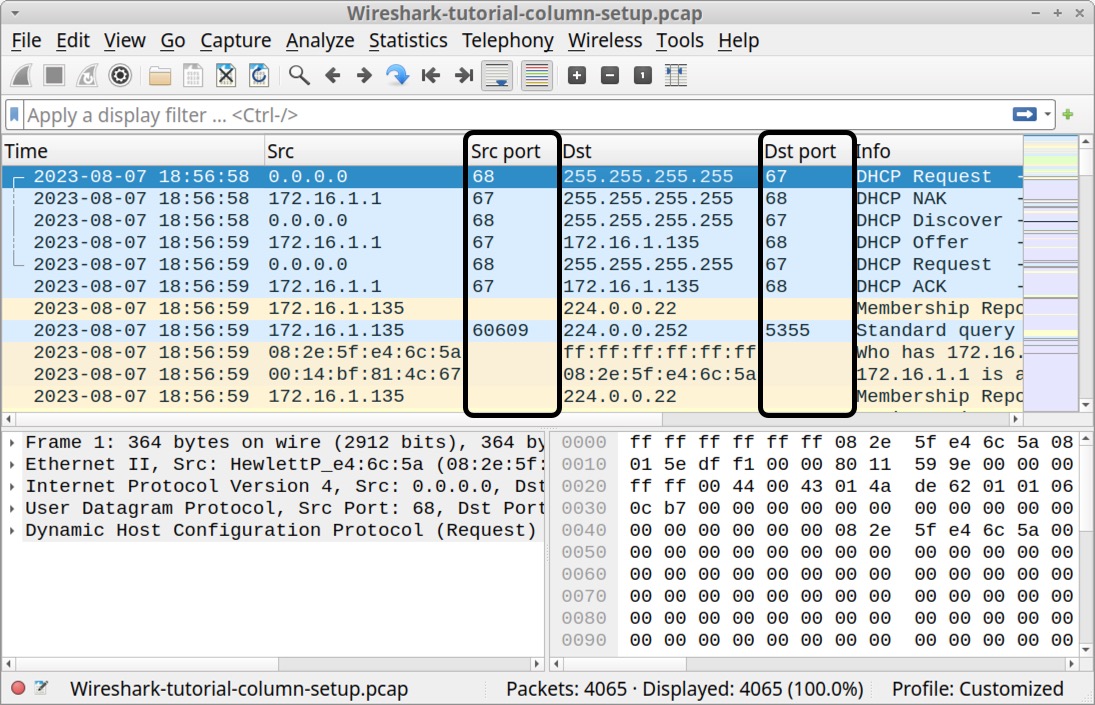
Task: Sort by Dst port column header
Action: tap(807, 151)
